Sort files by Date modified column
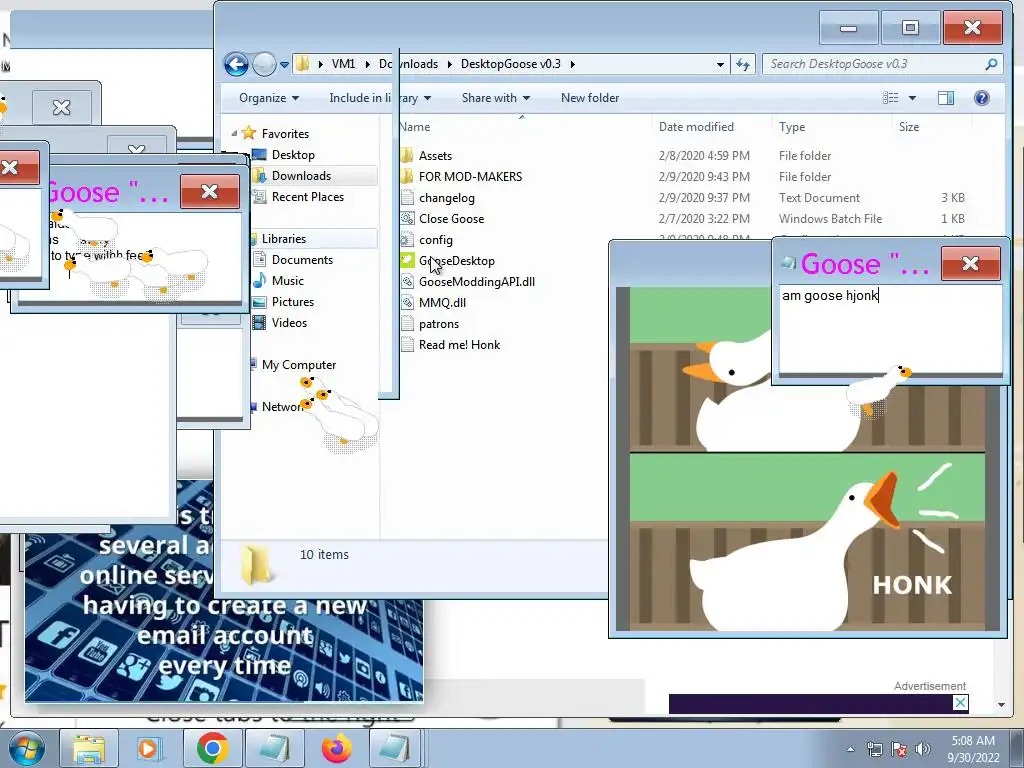This screenshot has height=768, width=1024. 711,127
